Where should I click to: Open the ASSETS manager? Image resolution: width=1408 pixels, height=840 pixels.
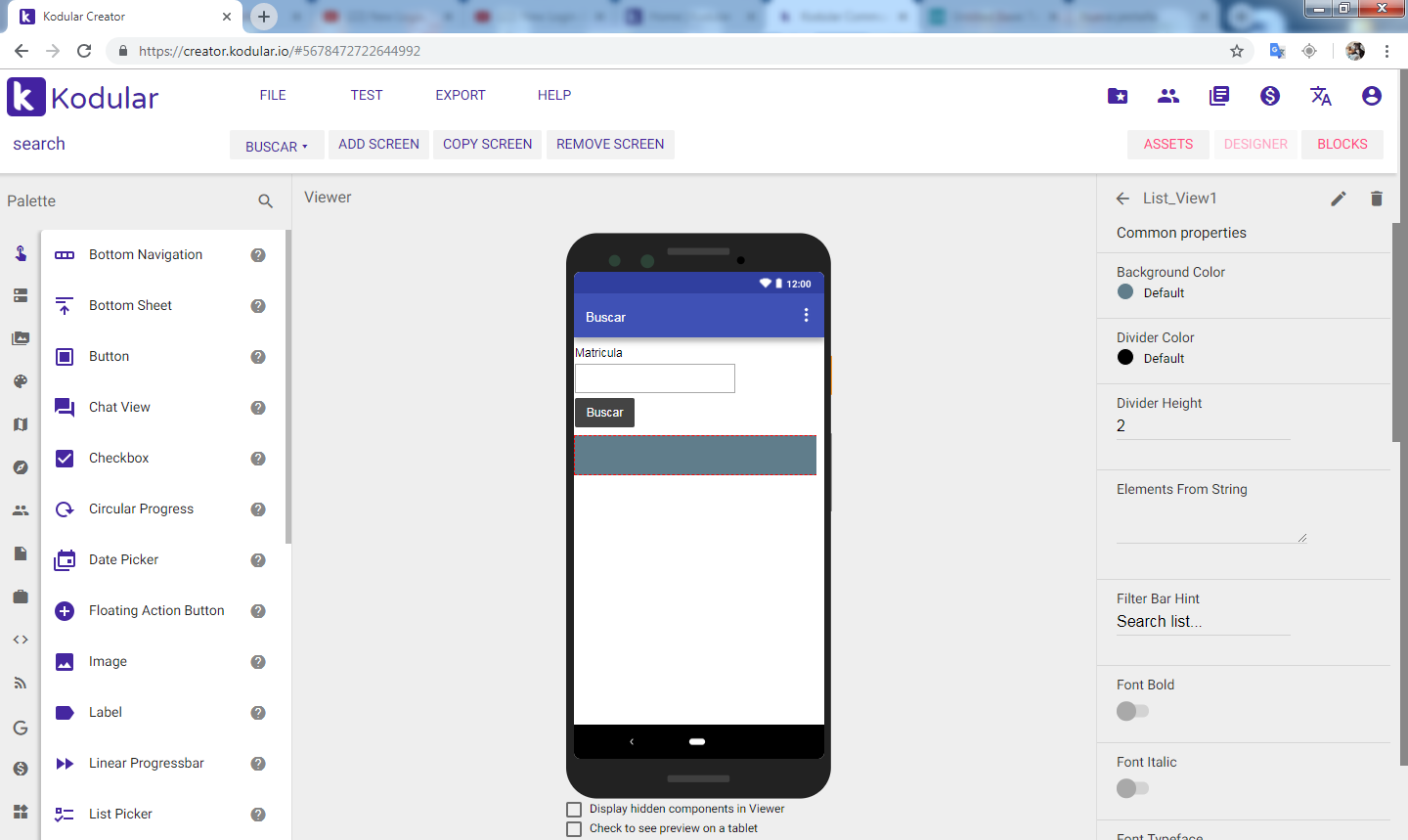(x=1168, y=144)
